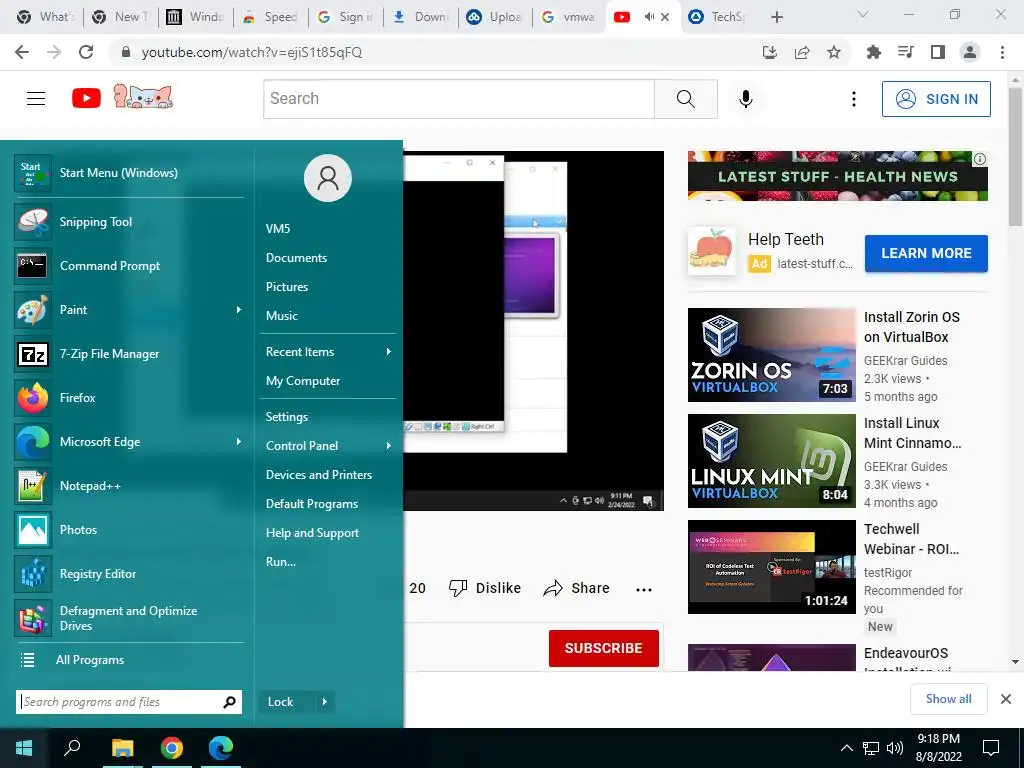Show hidden system tray icons

coord(846,748)
